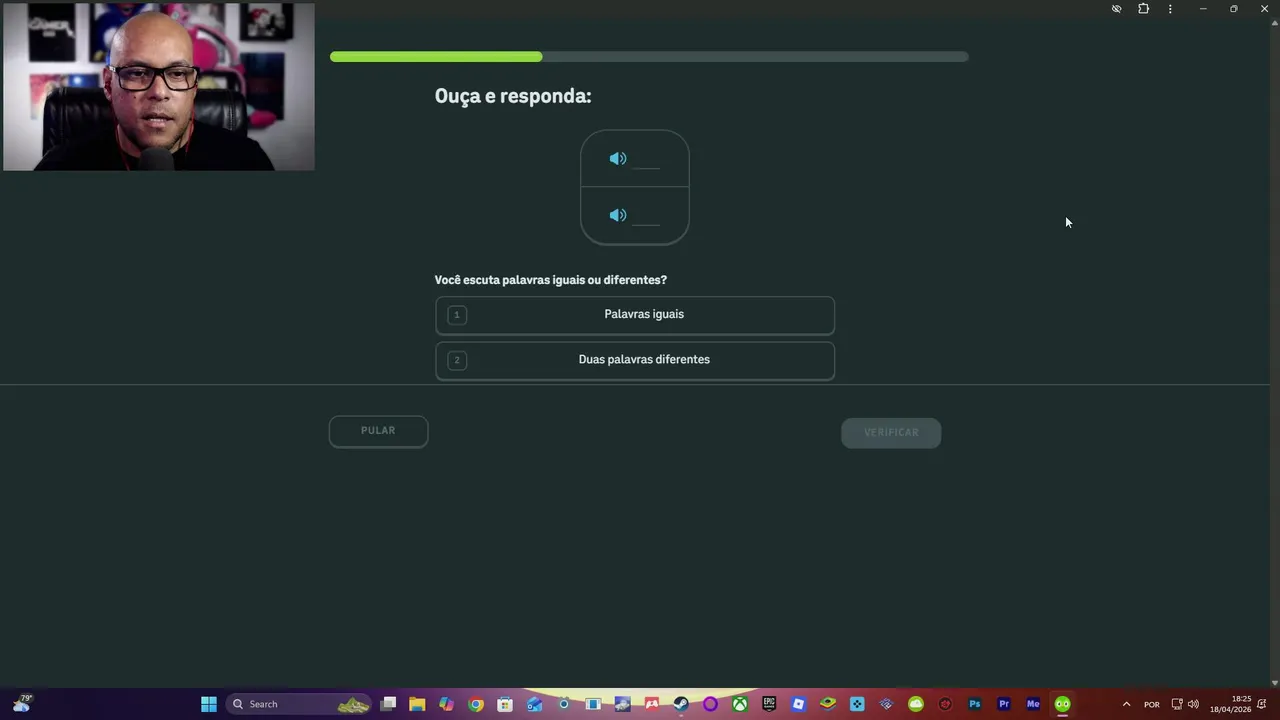Open Roblox from the taskbar

pos(798,704)
